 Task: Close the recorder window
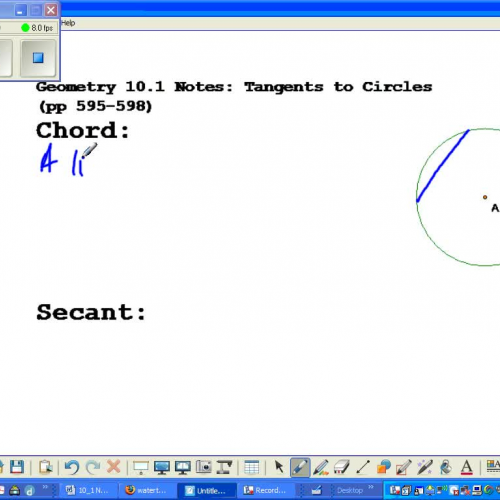coord(51,10)
